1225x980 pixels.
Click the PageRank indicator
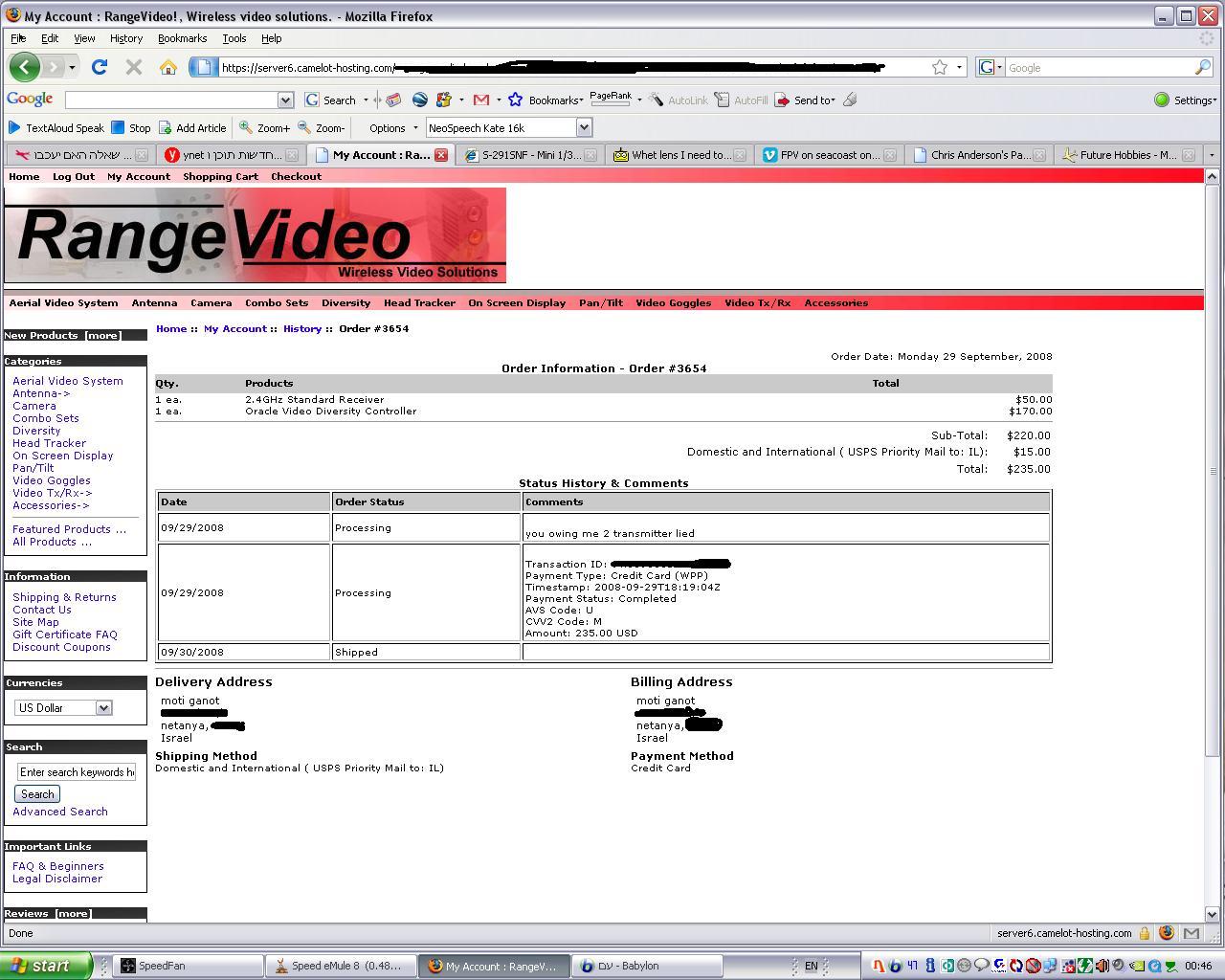click(611, 99)
